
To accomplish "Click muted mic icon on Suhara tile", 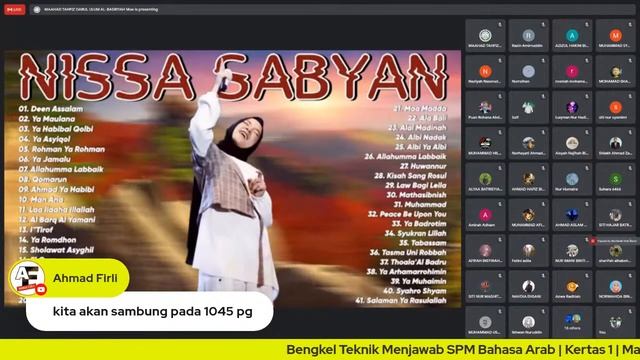I will tap(630, 168).
